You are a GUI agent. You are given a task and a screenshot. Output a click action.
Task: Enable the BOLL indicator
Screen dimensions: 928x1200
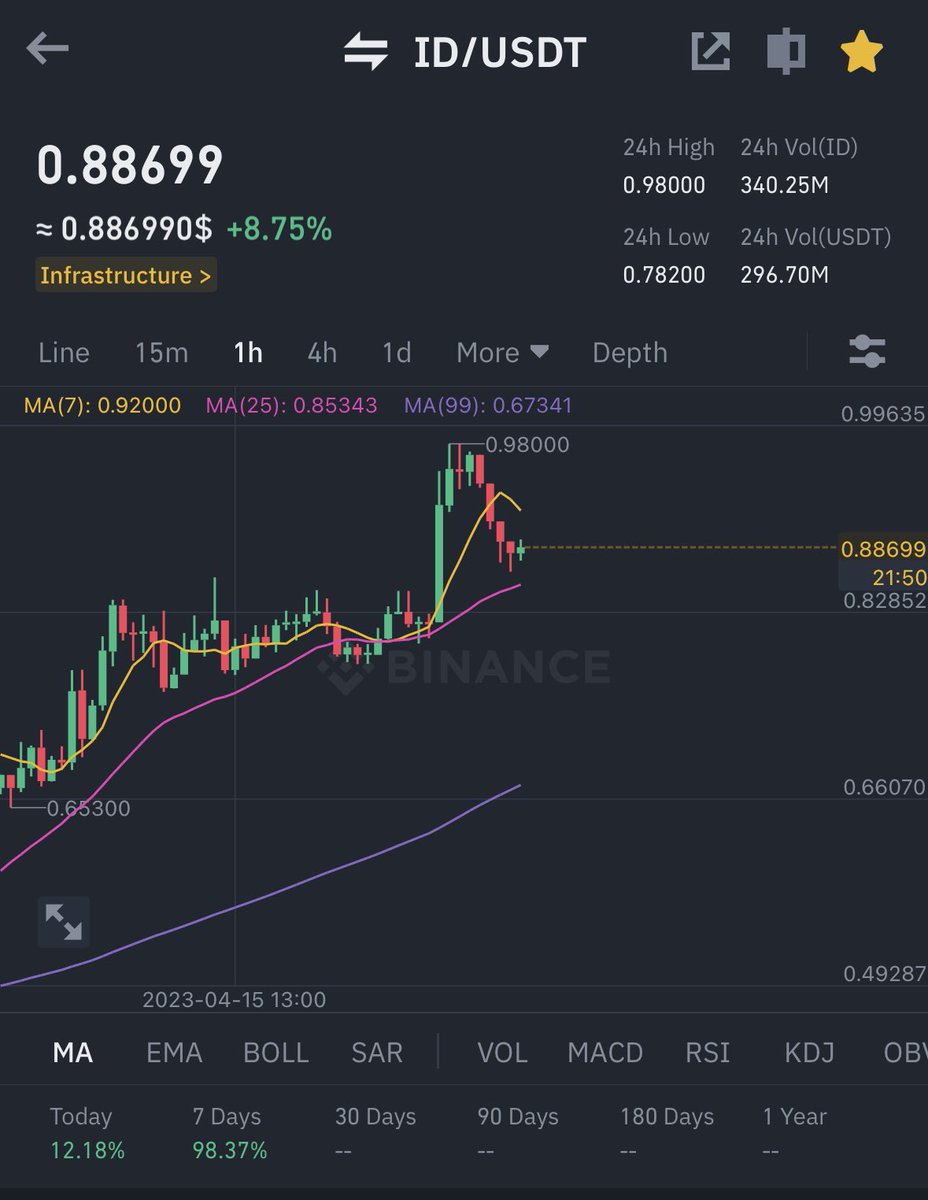click(276, 1052)
